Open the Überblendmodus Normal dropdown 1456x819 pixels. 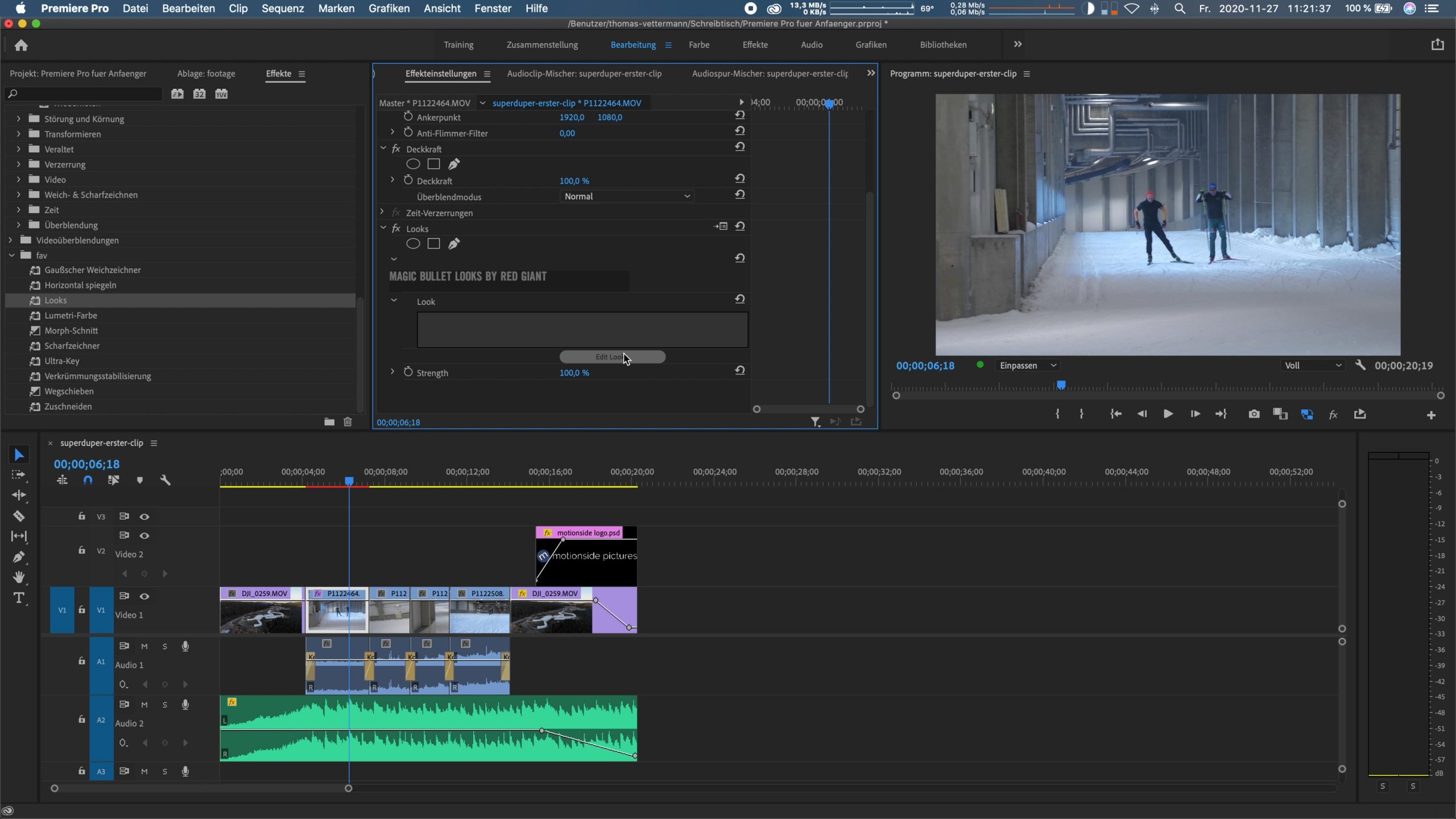[x=627, y=196]
